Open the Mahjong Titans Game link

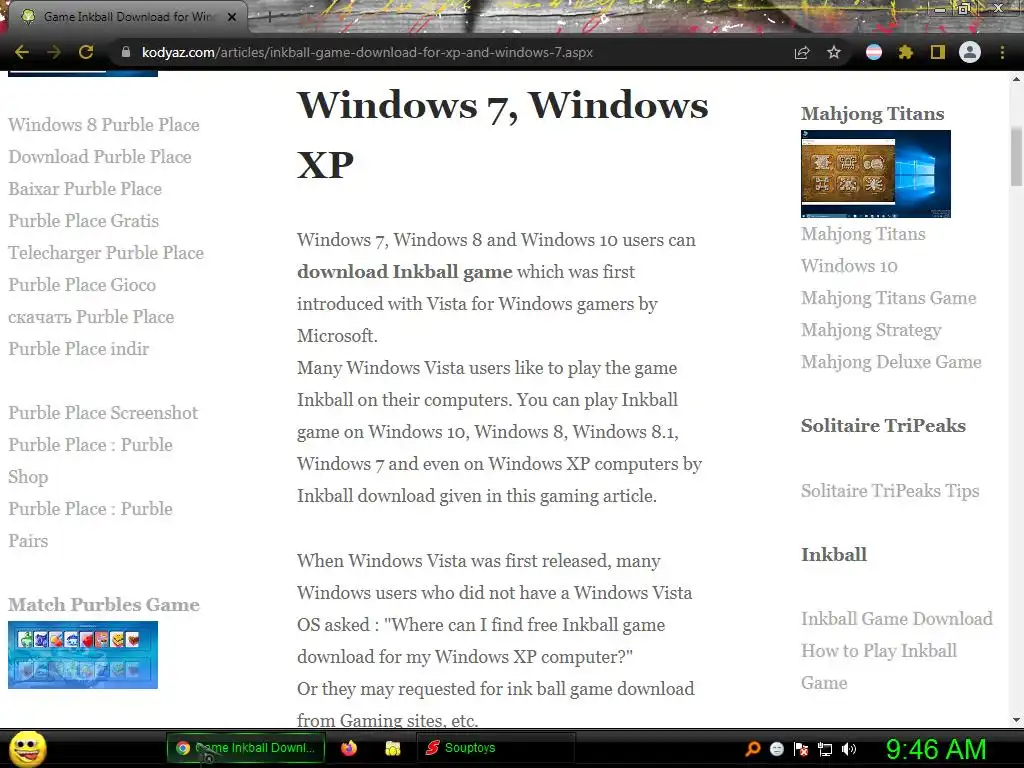point(889,298)
